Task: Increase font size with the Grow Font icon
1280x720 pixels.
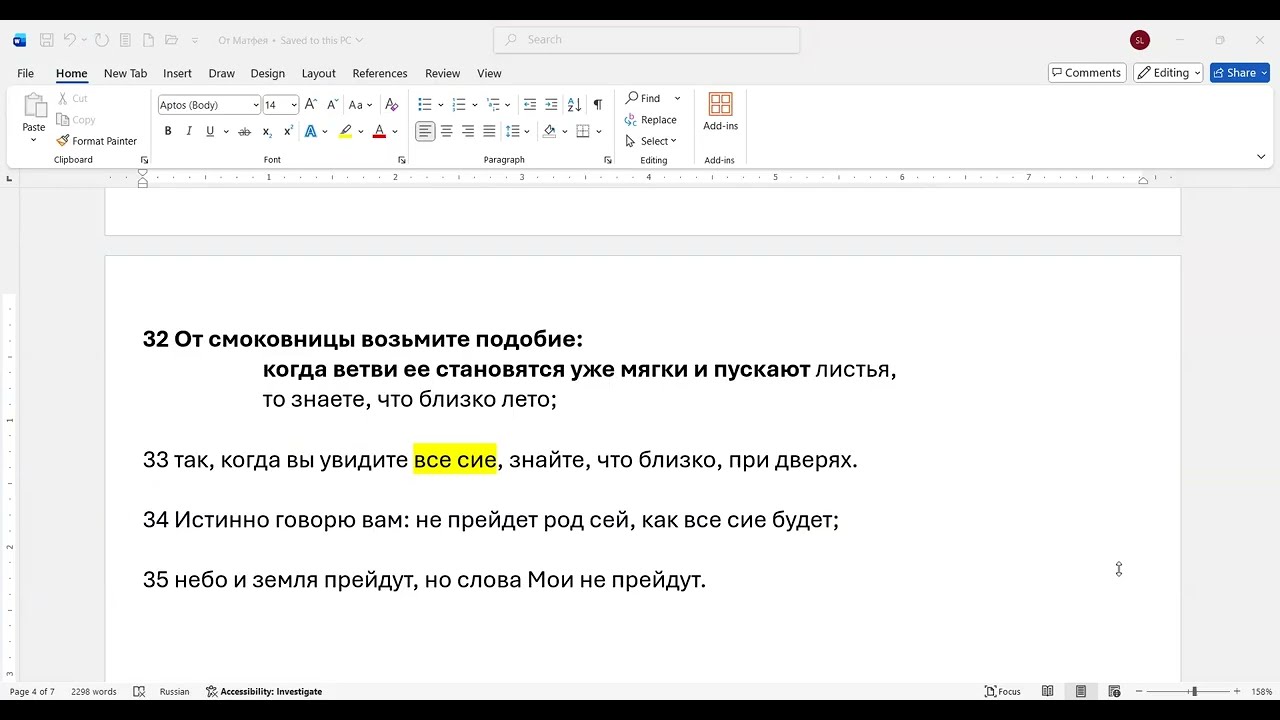Action: pyautogui.click(x=311, y=104)
